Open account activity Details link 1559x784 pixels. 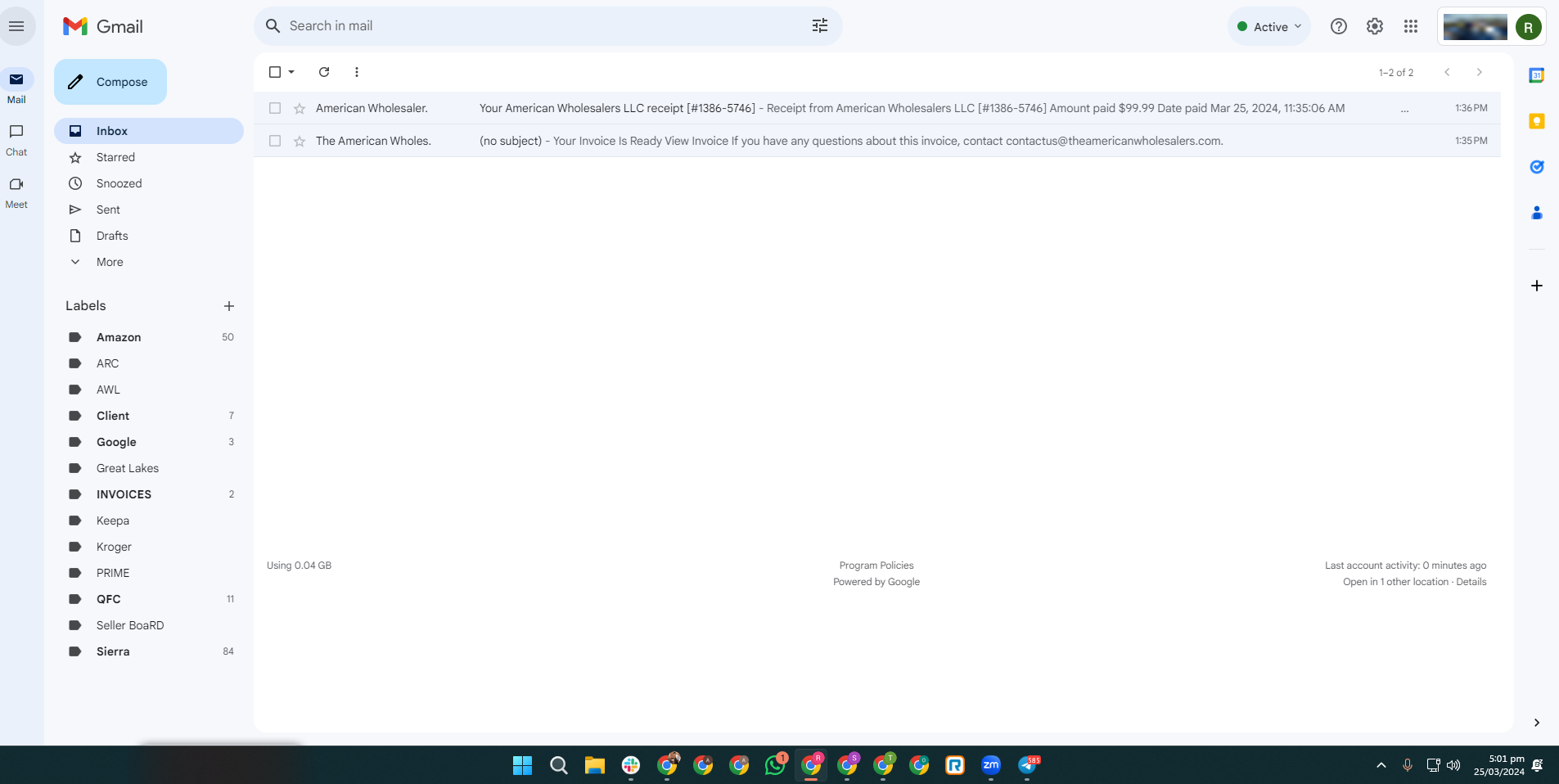point(1471,582)
